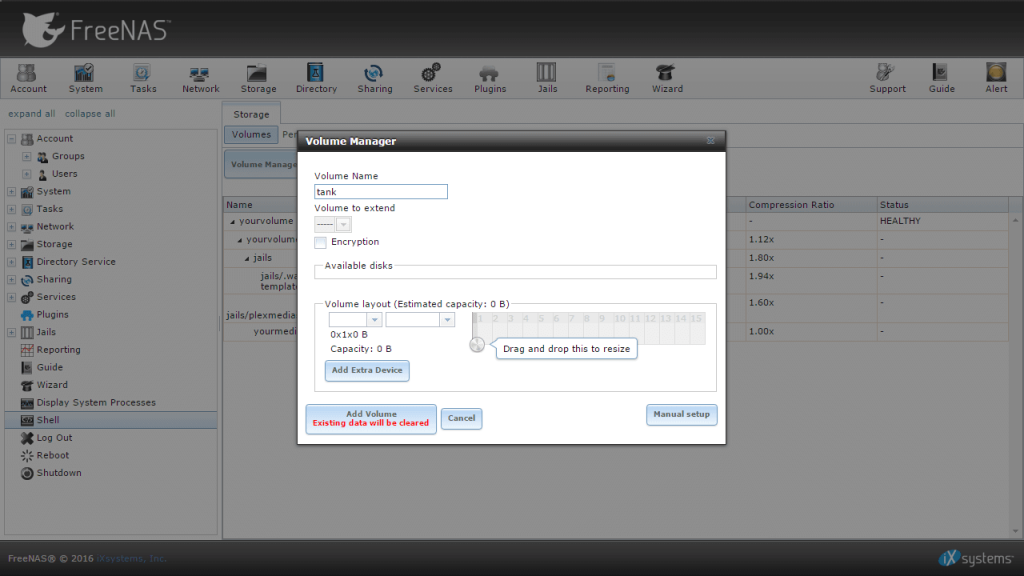1024x576 pixels.
Task: Click the Jails toolbar icon
Action: point(547,78)
